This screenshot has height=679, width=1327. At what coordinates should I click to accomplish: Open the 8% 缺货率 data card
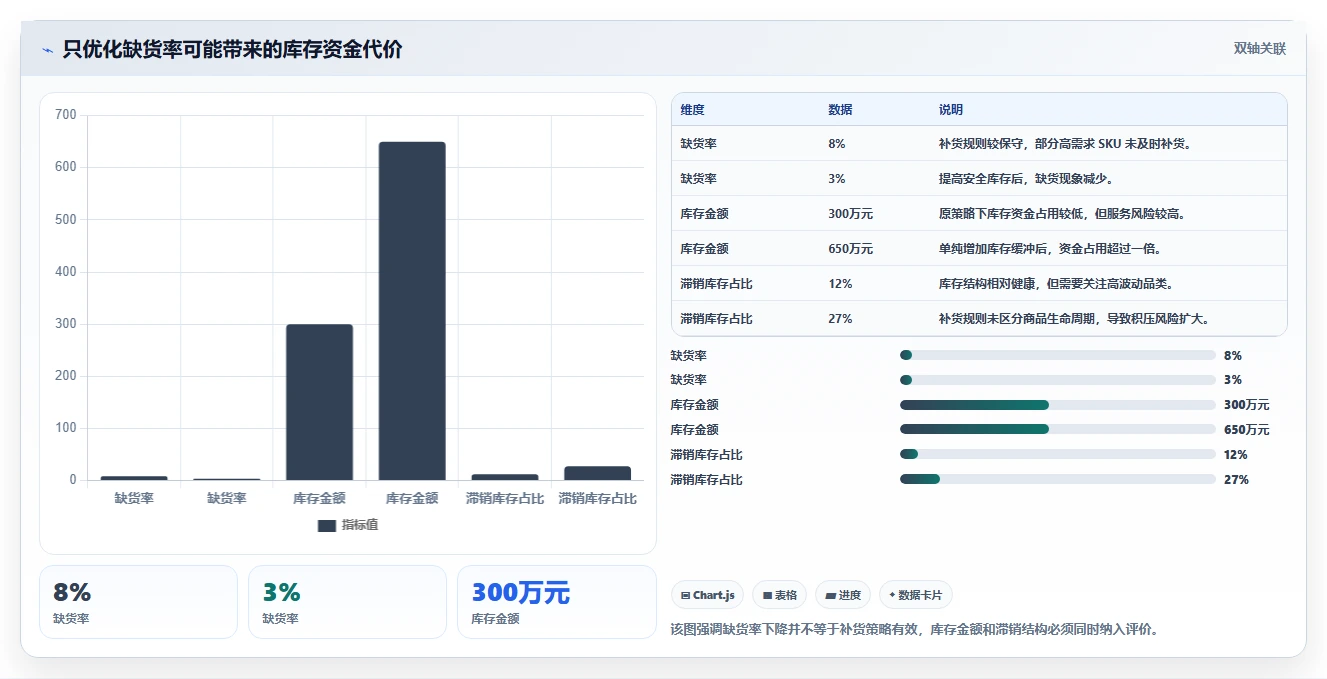tap(138, 602)
